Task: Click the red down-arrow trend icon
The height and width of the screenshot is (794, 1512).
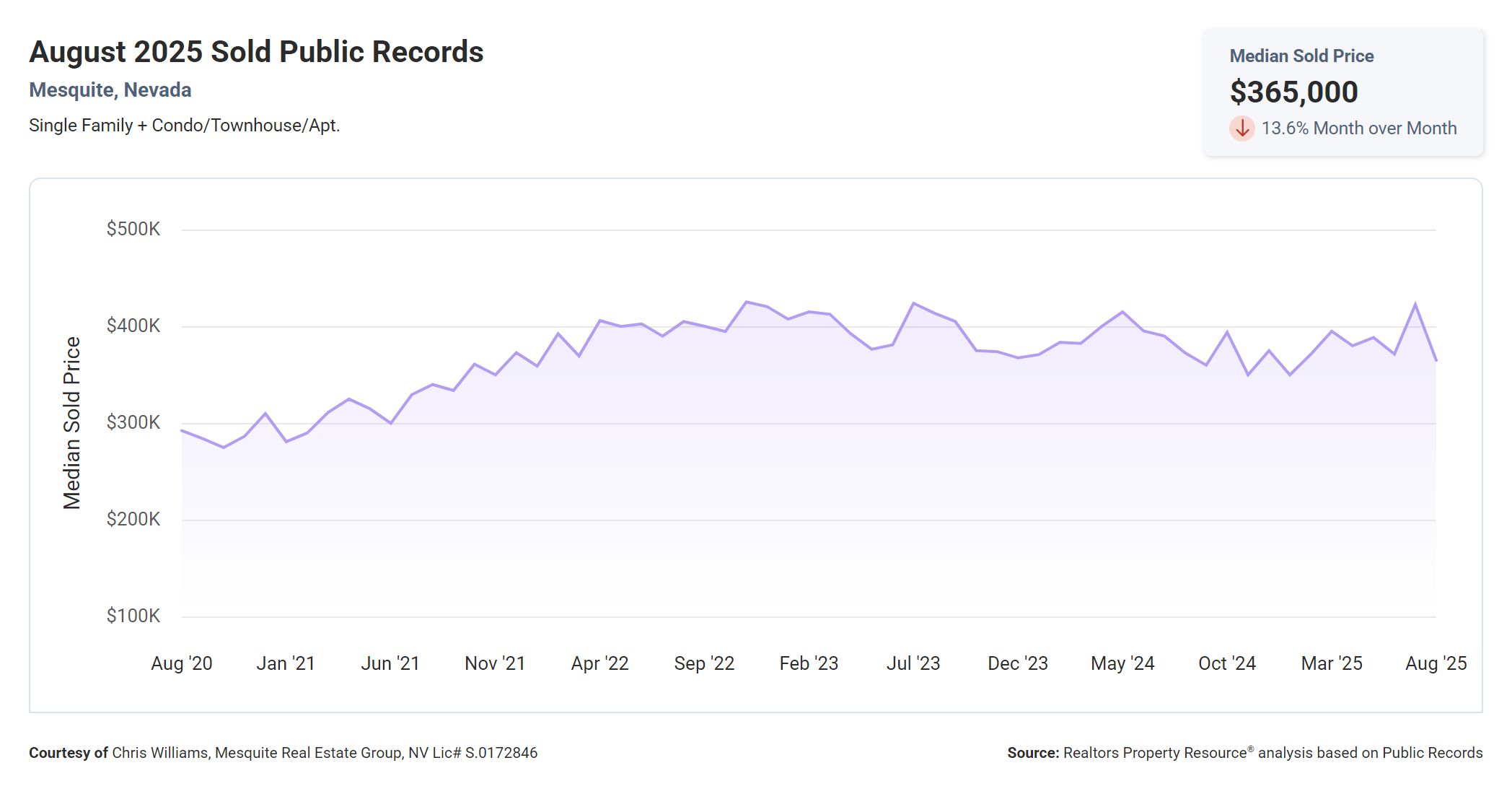Action: tap(1241, 128)
